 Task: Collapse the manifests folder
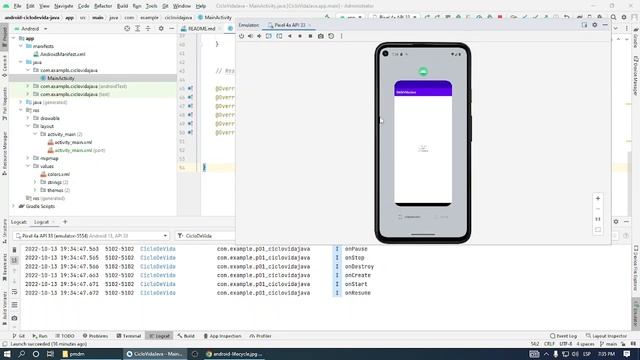click(x=21, y=46)
